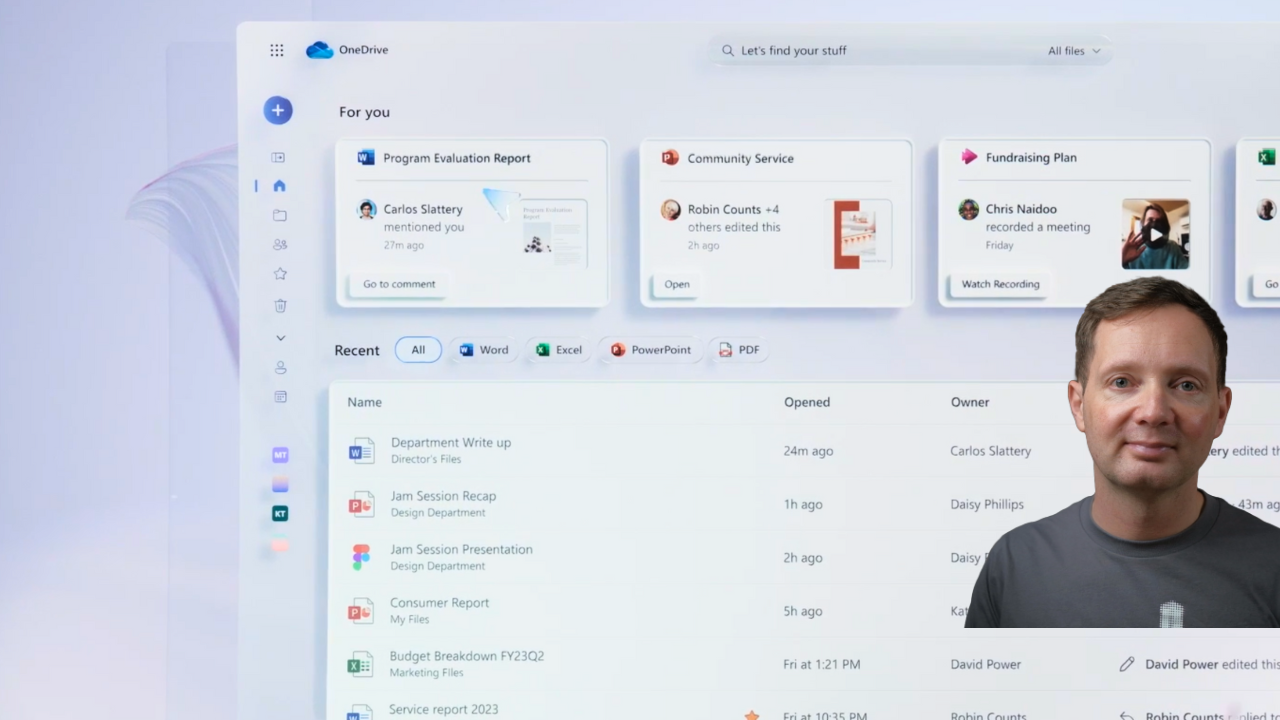Open the Shared people icon in sidebar

point(280,244)
